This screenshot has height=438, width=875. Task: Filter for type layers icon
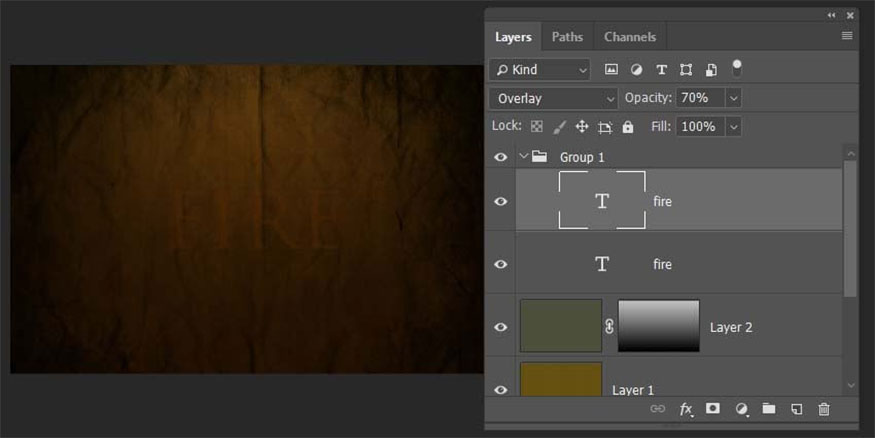click(x=661, y=70)
